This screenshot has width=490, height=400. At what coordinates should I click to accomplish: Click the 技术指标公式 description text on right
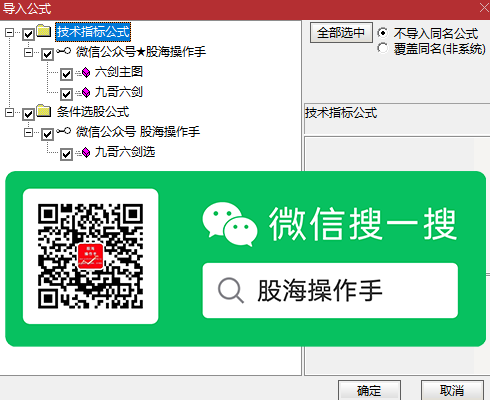[x=341, y=113]
